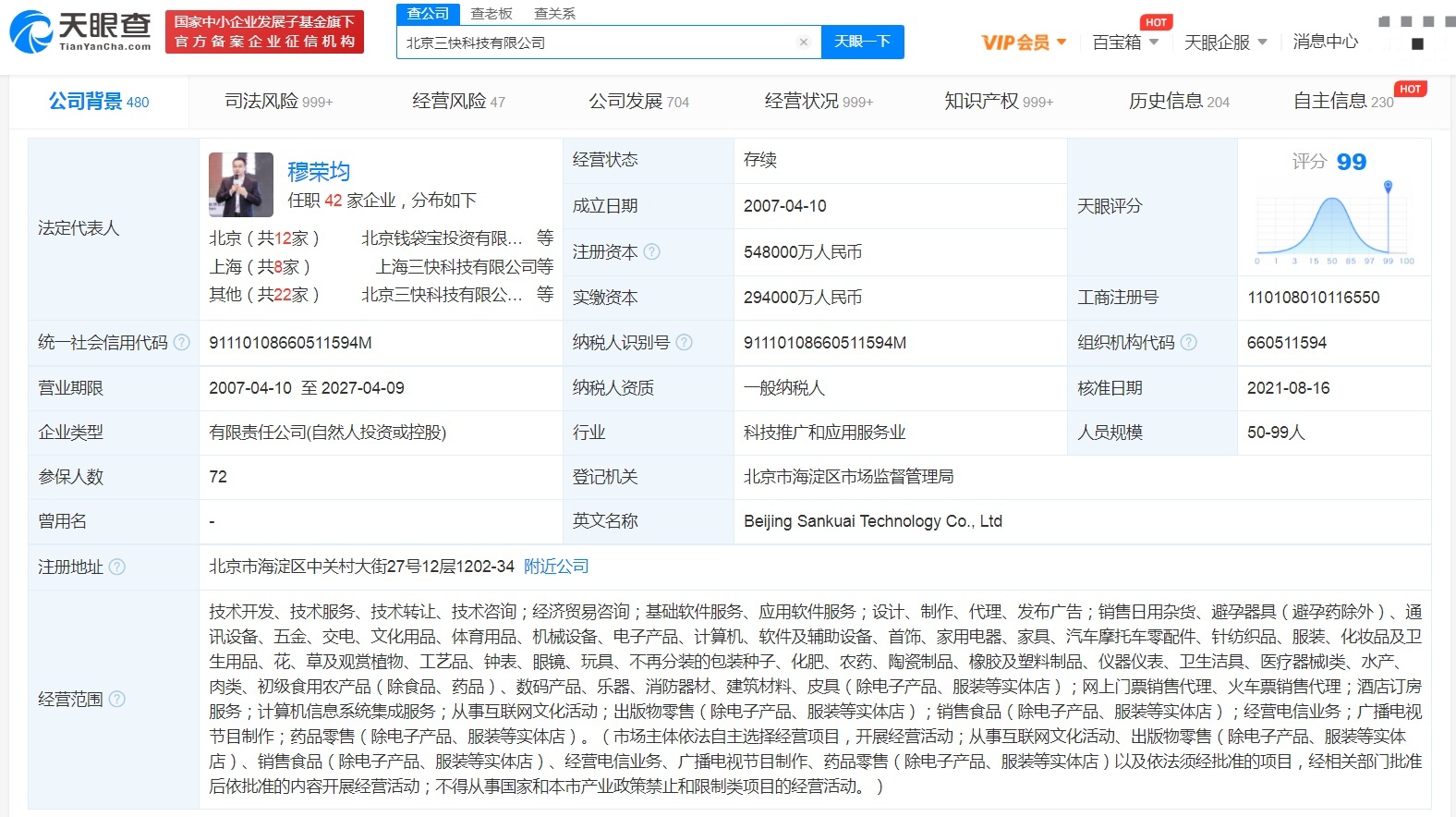The image size is (1456, 817).
Task: Open help icon next to 注册资本
Action: pyautogui.click(x=652, y=251)
